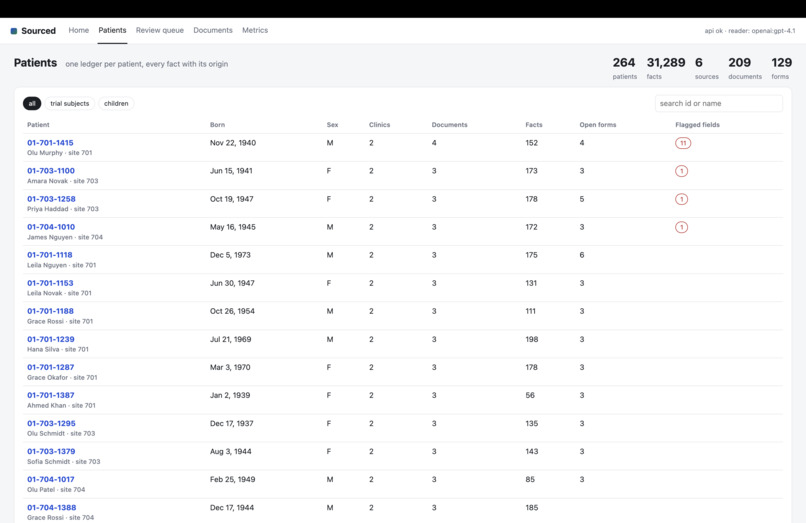Viewport: 806px width, 523px height.
Task: Click birth date Dec 5, 1973
Action: [x=230, y=255]
